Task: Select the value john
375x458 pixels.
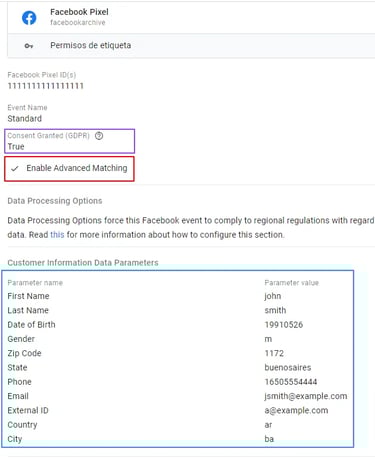Action: coord(273,296)
